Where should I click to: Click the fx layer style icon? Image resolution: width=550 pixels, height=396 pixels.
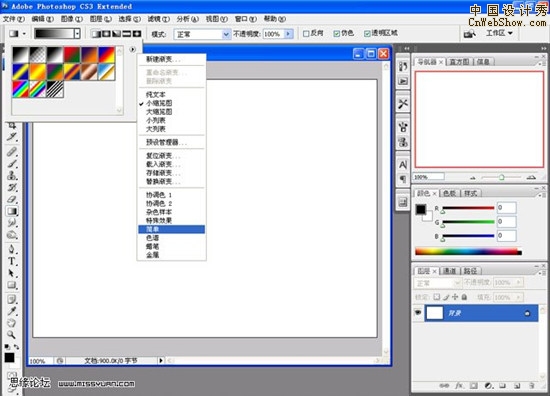tap(459, 385)
